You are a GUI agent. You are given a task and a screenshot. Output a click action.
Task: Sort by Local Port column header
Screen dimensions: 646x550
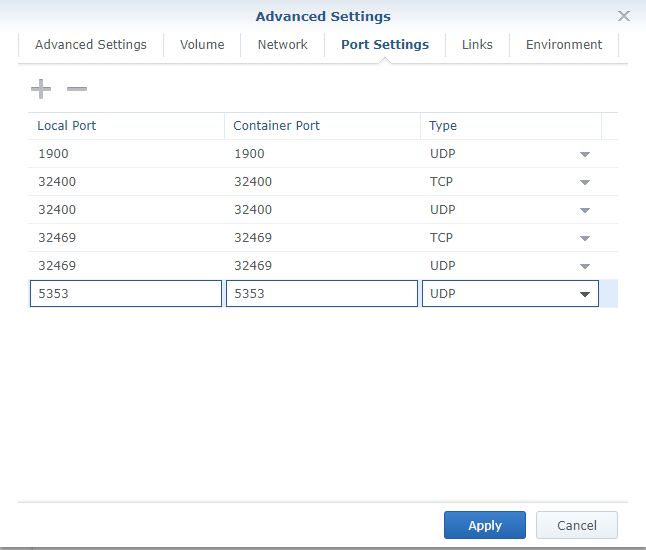coord(126,126)
